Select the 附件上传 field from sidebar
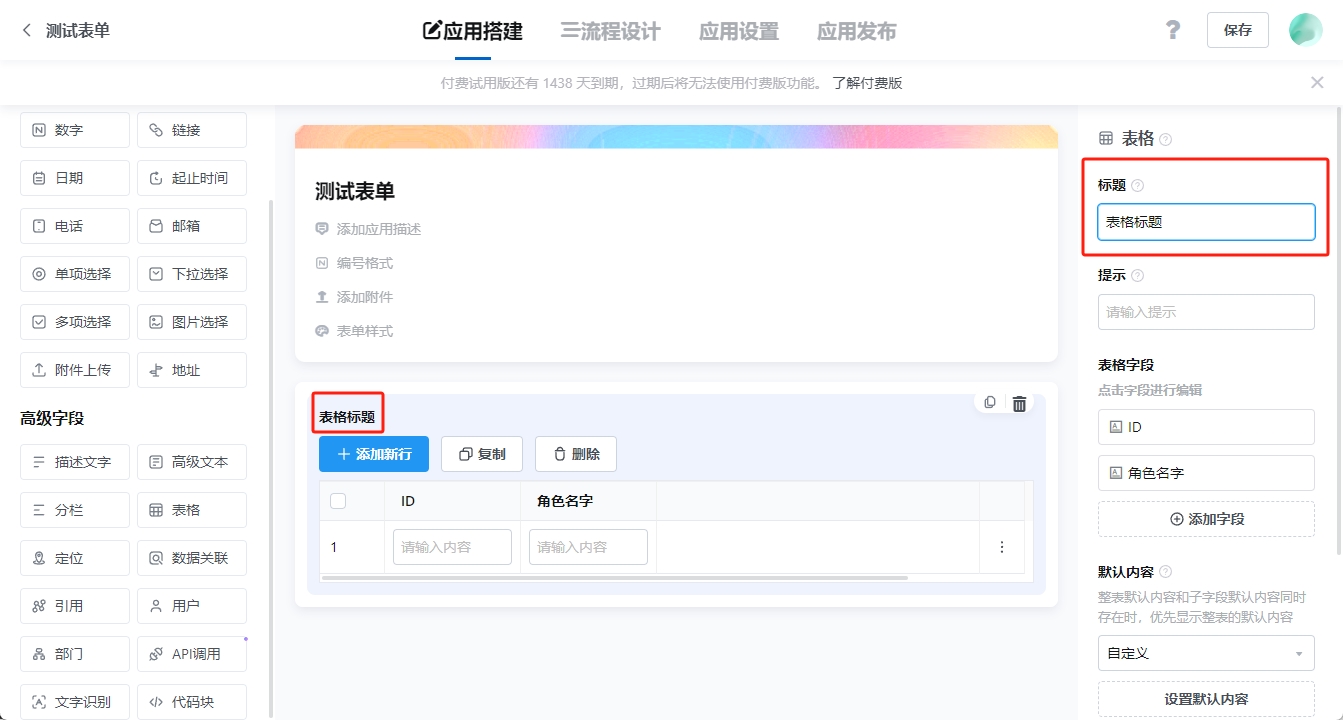Viewport: 1343px width, 720px height. (74, 369)
